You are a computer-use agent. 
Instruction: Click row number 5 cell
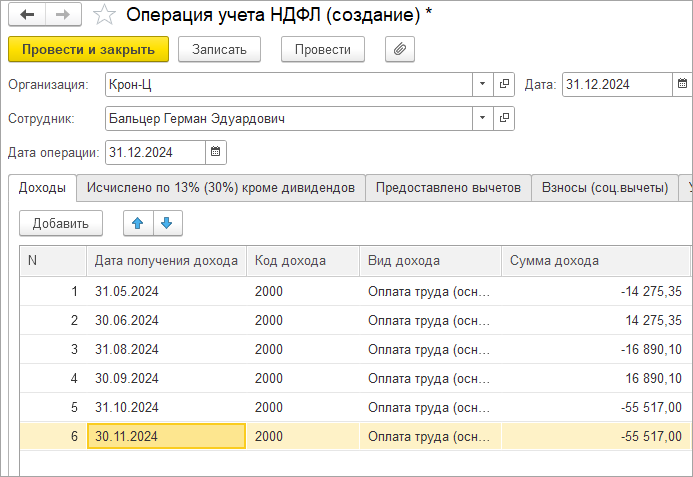(x=53, y=407)
